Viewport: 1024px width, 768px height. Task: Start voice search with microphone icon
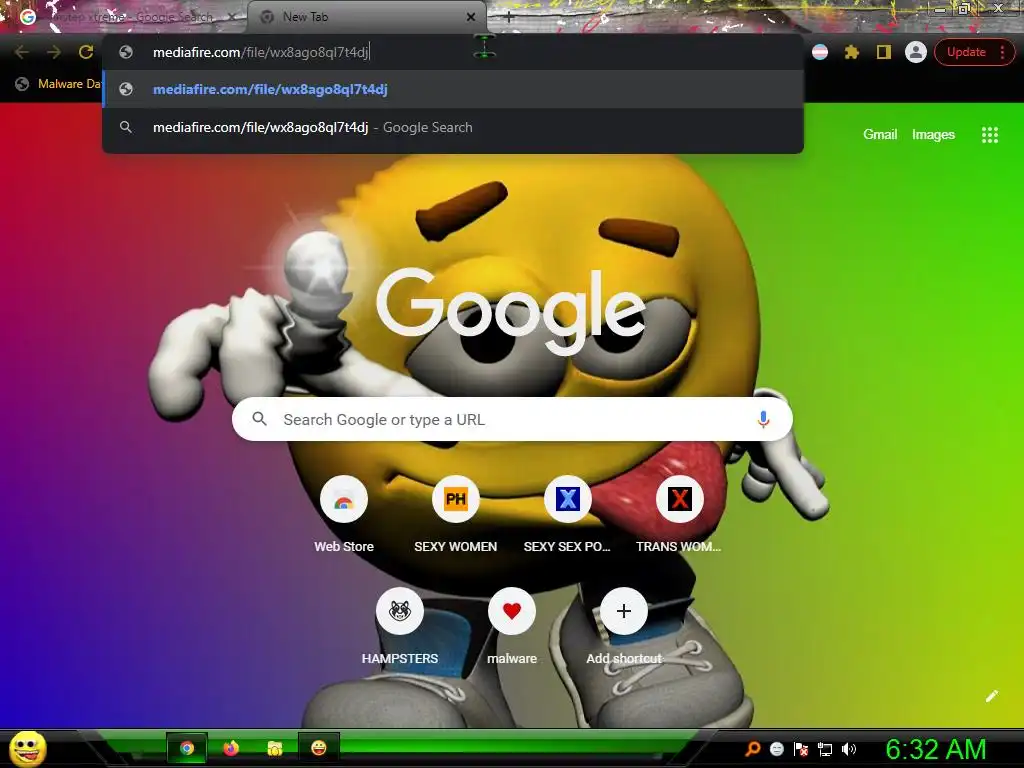tap(763, 419)
